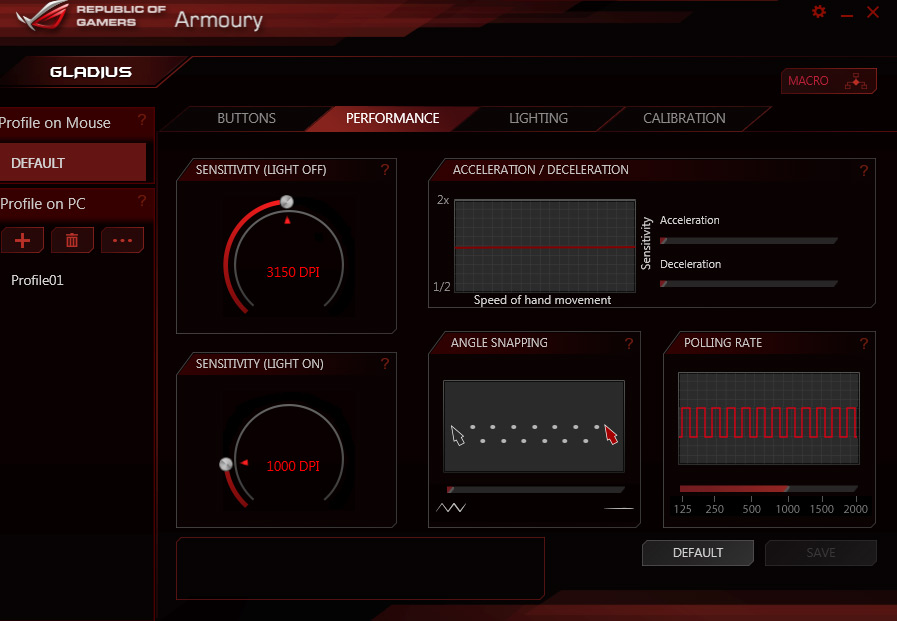Switch to the BUTTONS tab
Image resolution: width=897 pixels, height=621 pixels.
[246, 118]
